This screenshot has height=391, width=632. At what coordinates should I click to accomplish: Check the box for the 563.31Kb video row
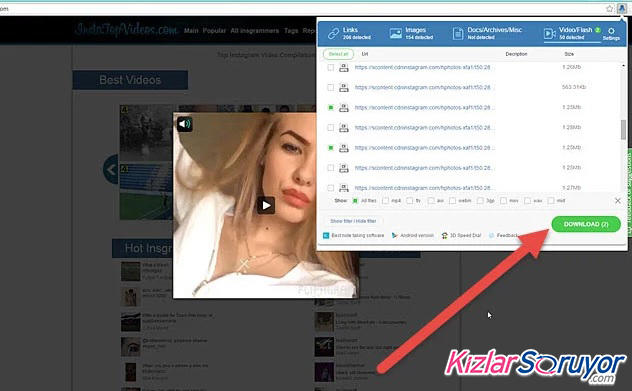click(331, 87)
